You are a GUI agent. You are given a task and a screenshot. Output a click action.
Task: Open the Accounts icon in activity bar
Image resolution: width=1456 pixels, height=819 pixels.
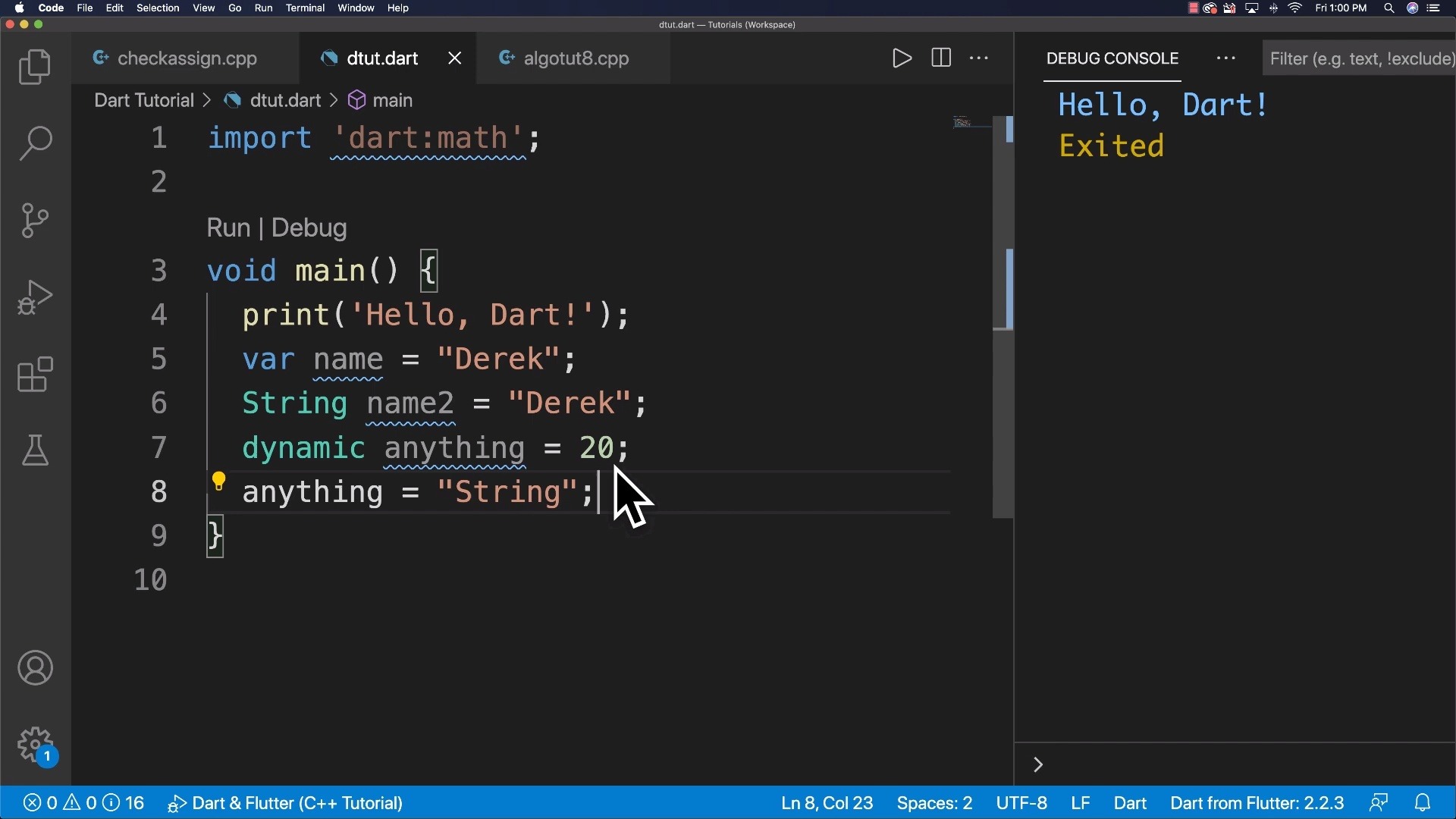point(35,668)
